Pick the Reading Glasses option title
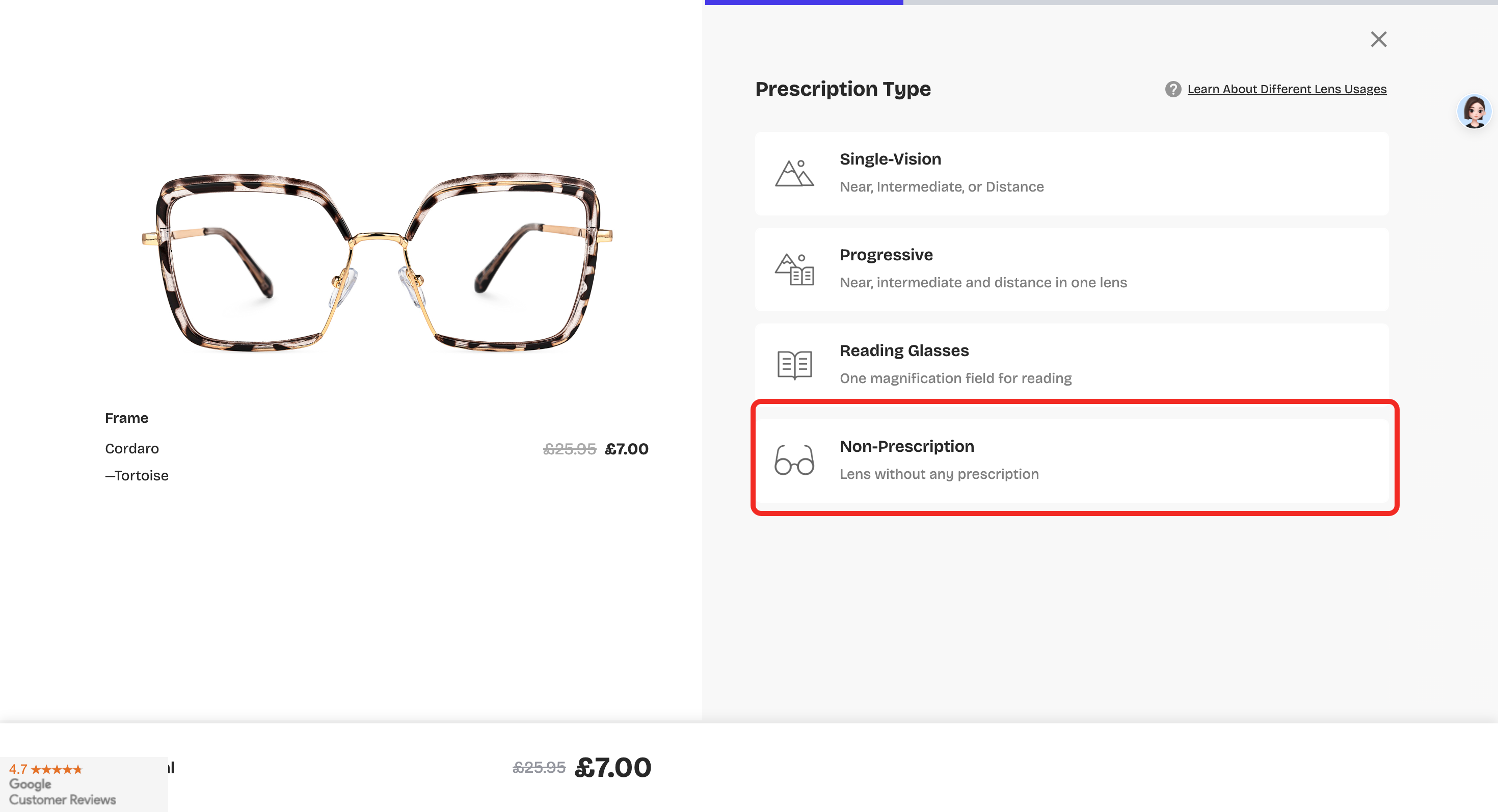The height and width of the screenshot is (812, 1498). point(904,351)
